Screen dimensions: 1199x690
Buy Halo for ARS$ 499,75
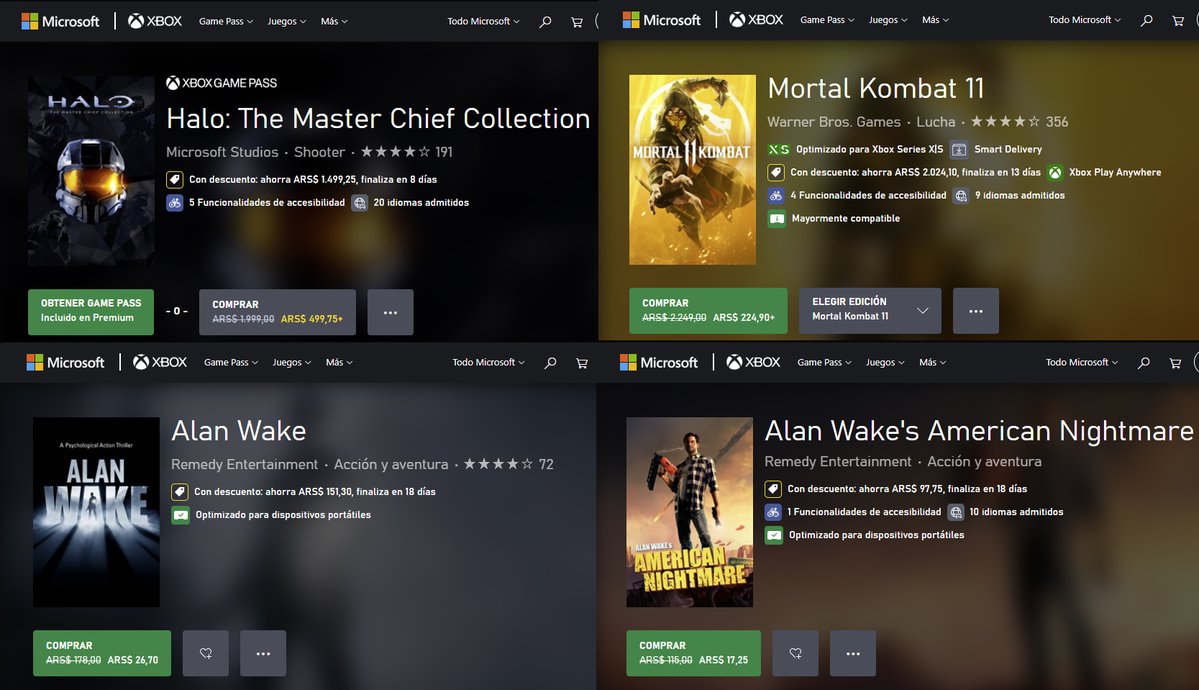[278, 312]
